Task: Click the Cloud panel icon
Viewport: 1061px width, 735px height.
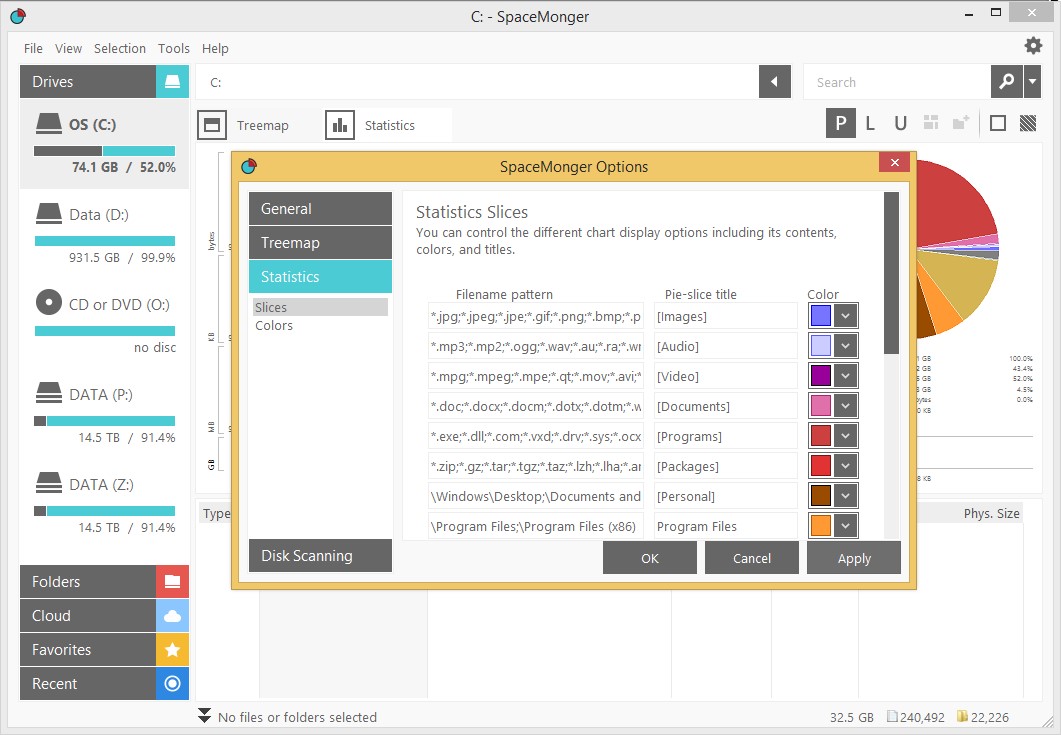Action: [x=172, y=616]
